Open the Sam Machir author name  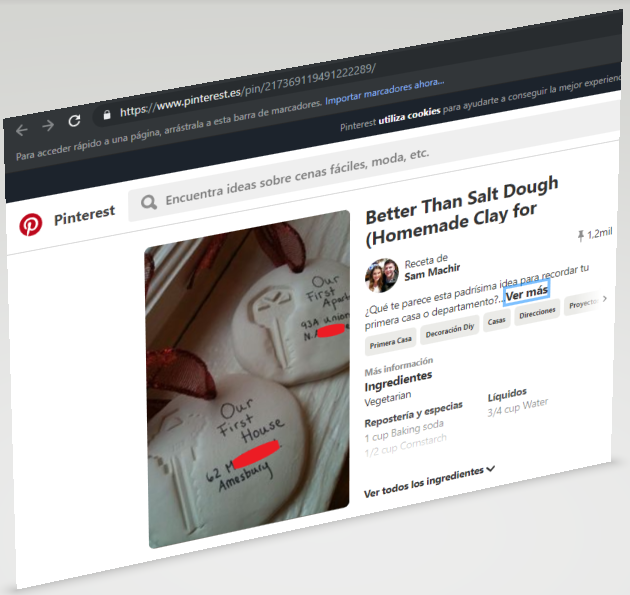click(x=432, y=272)
